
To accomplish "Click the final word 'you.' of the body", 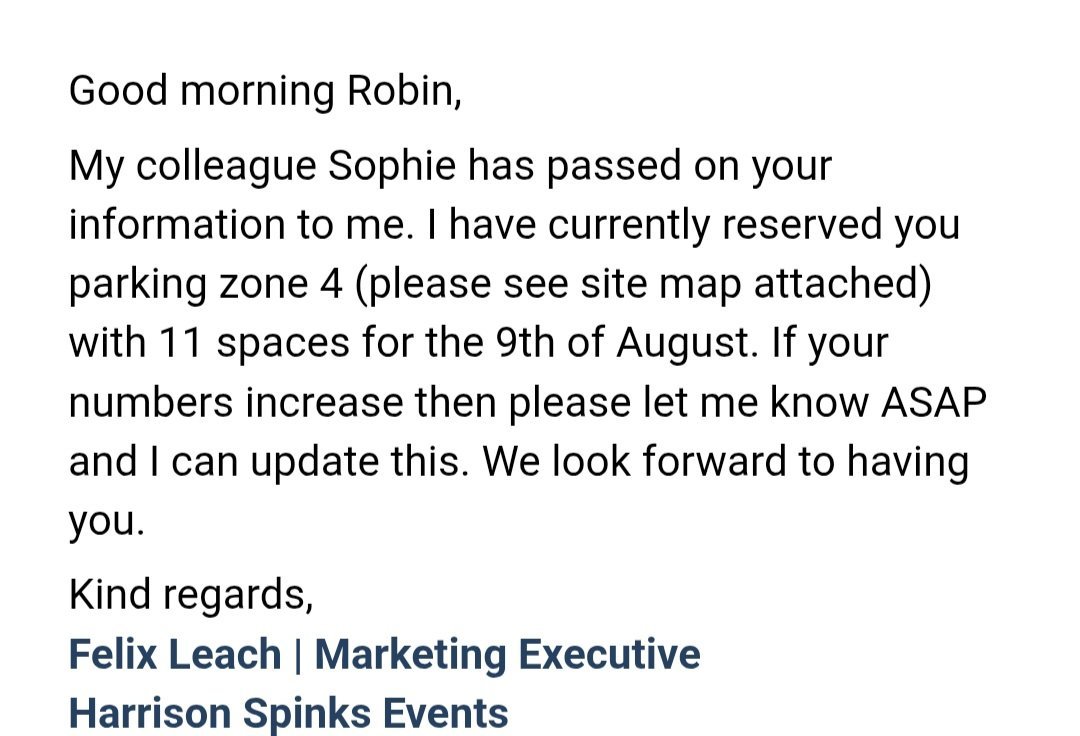I will 107,522.
